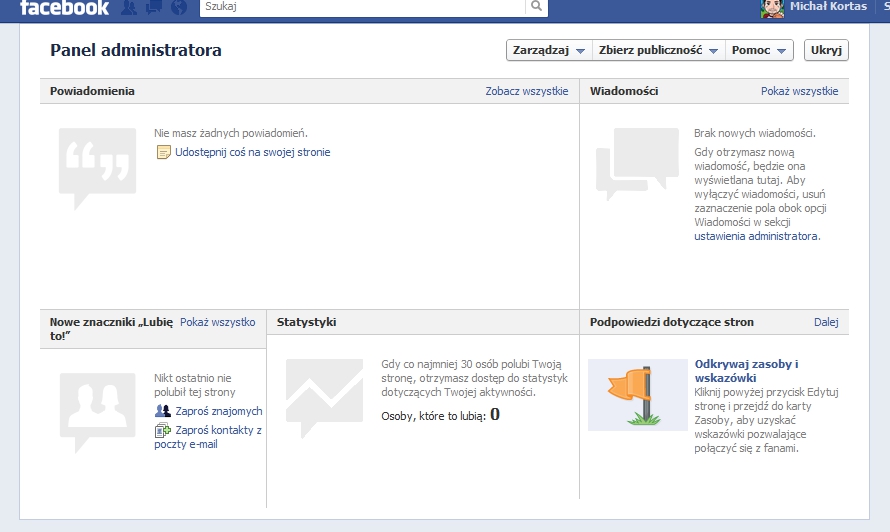Open the Zbierz publiczność dropdown

pos(658,50)
